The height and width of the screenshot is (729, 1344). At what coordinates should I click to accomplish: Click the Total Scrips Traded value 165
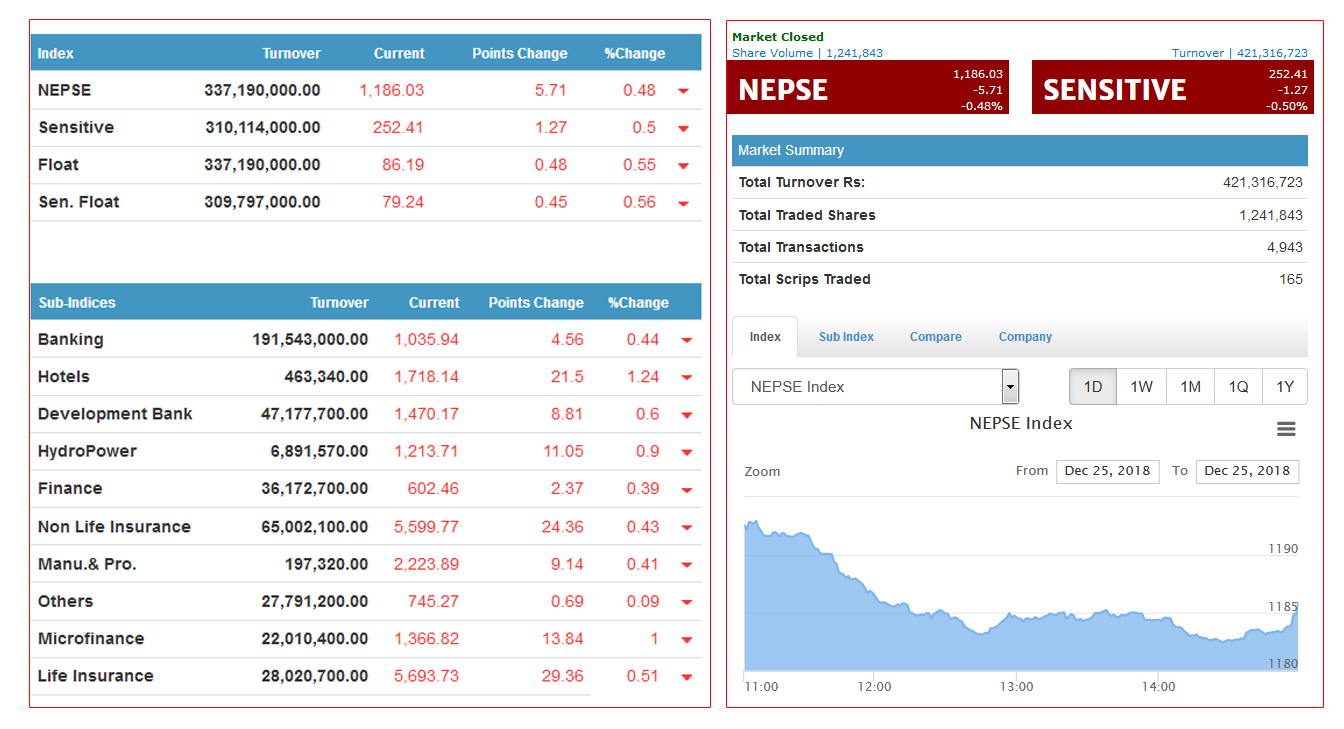coord(1291,279)
